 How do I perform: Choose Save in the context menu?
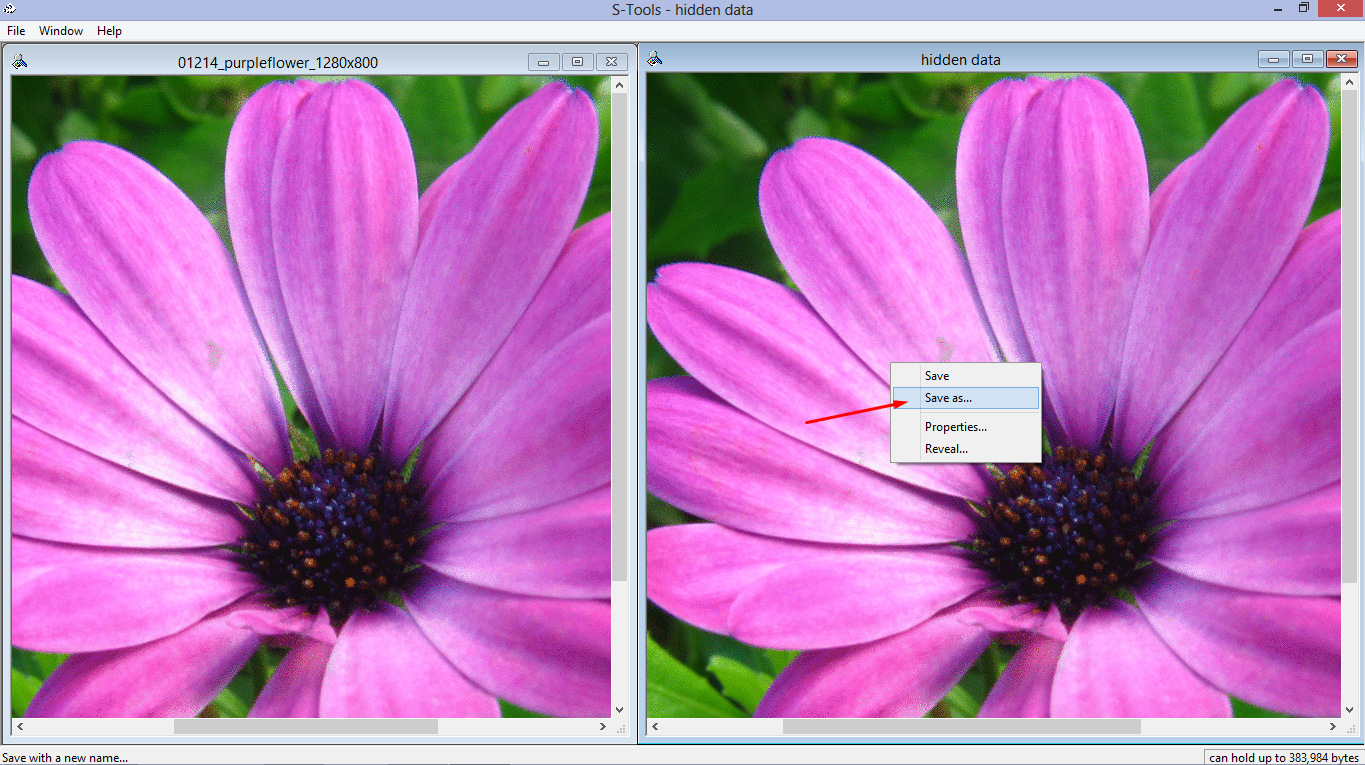(x=966, y=376)
